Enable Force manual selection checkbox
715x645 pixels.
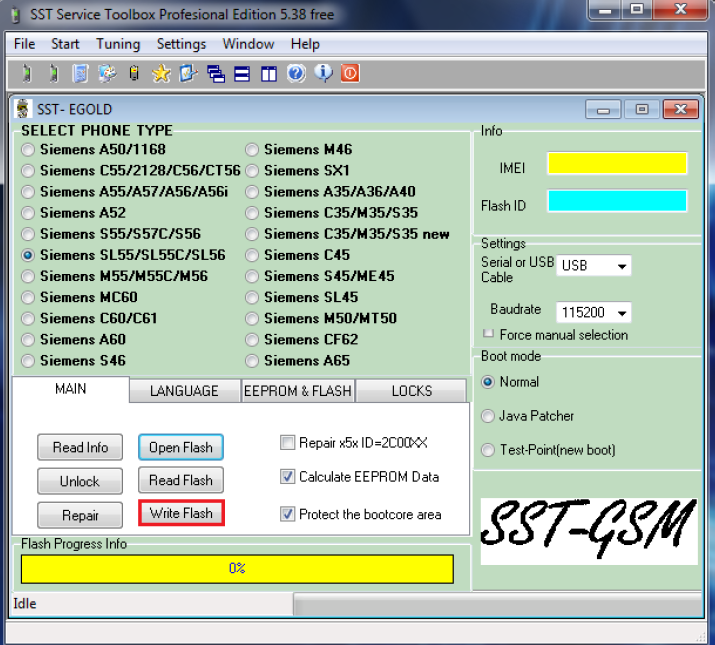click(488, 333)
